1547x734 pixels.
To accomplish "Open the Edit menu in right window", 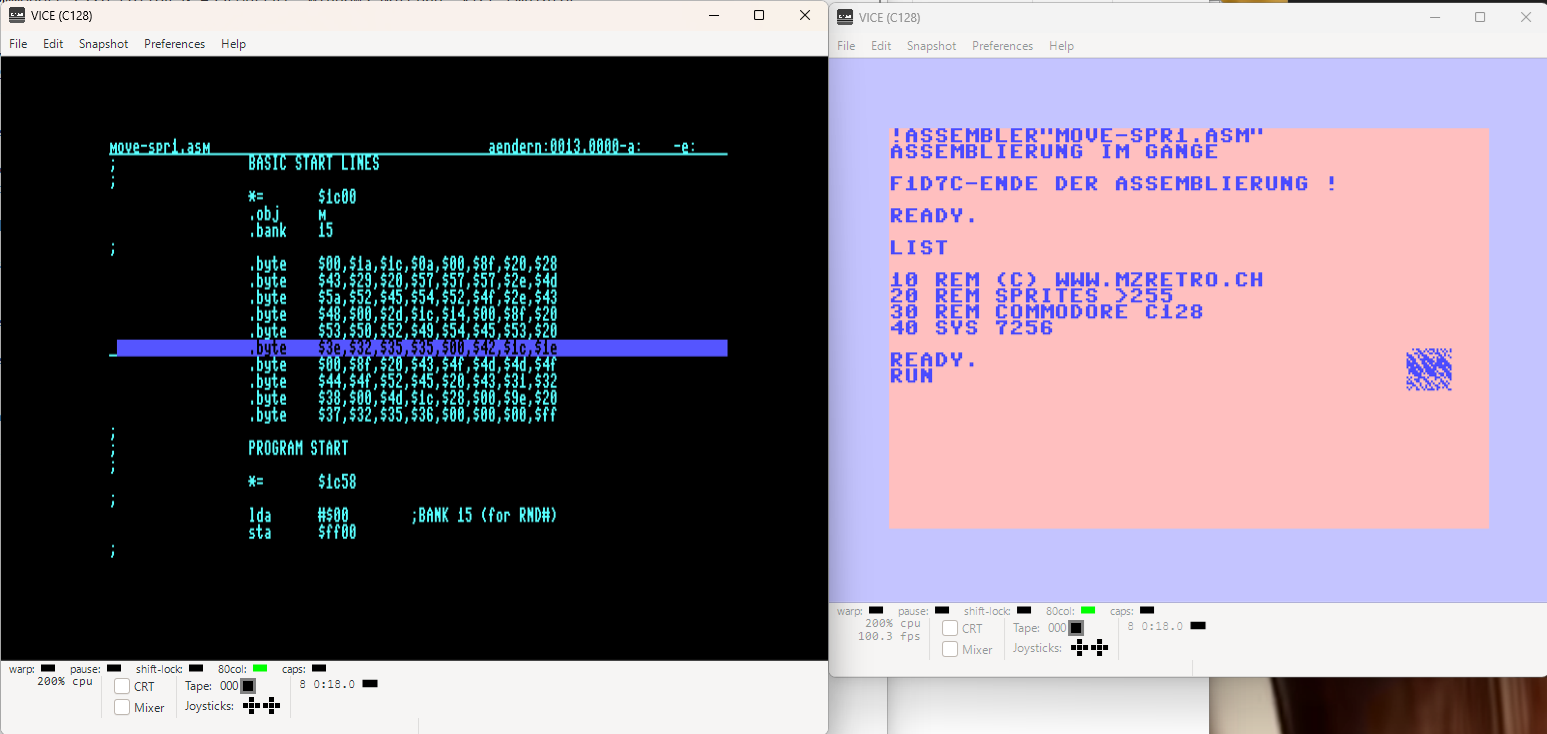I will tap(881, 46).
